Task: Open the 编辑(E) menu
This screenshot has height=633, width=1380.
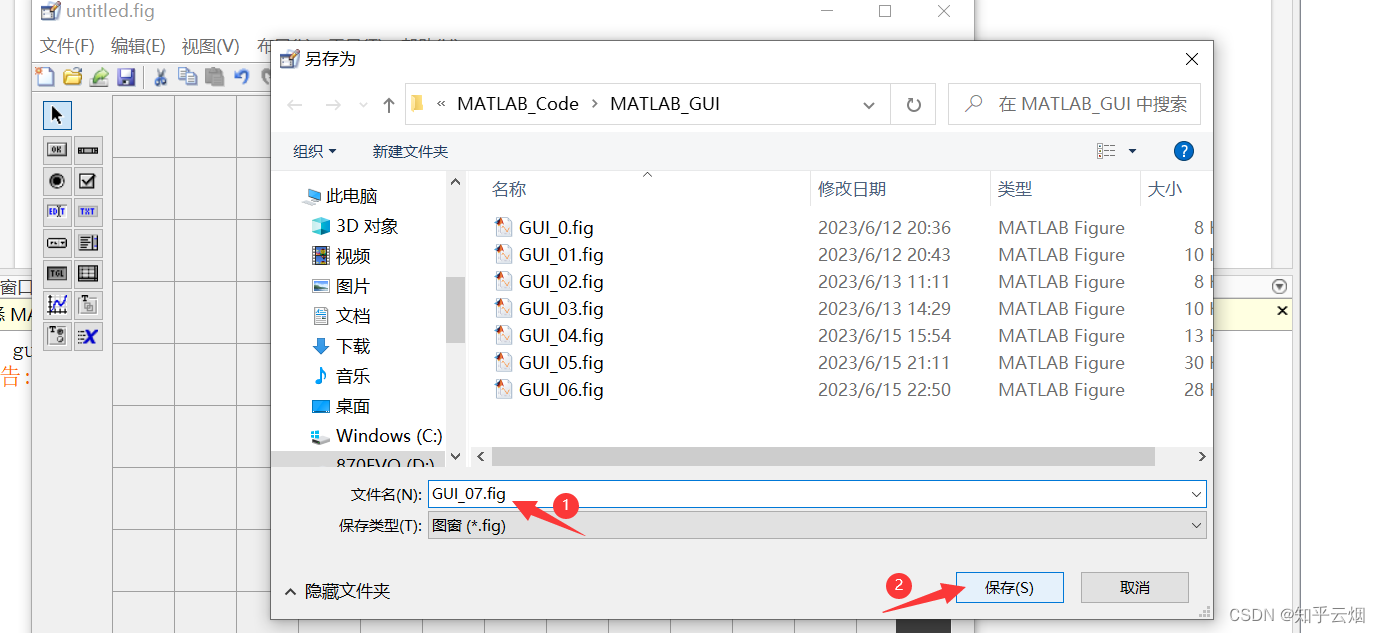Action: [x=138, y=45]
